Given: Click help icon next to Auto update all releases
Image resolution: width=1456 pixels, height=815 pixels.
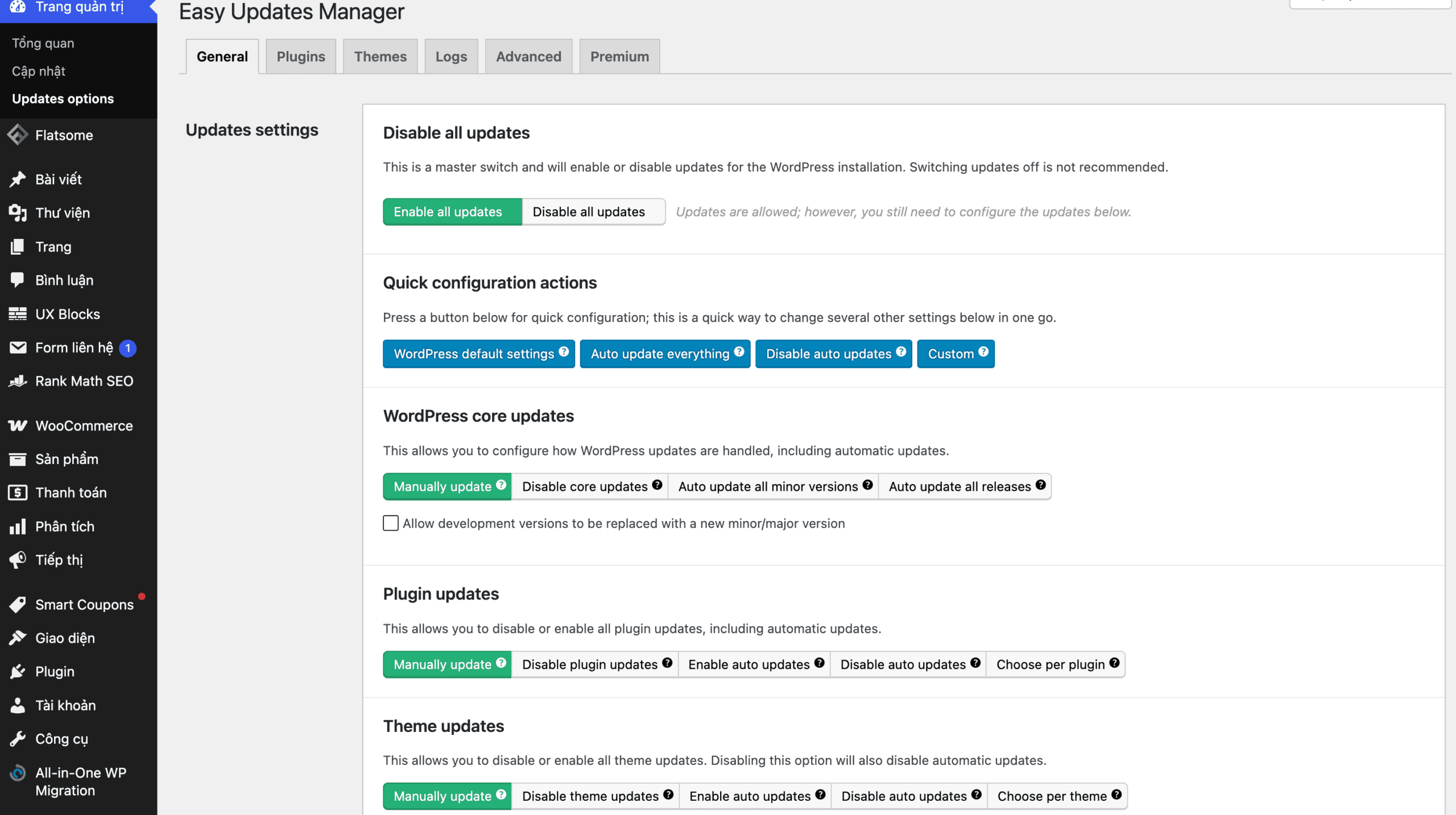Looking at the screenshot, I should [1040, 485].
